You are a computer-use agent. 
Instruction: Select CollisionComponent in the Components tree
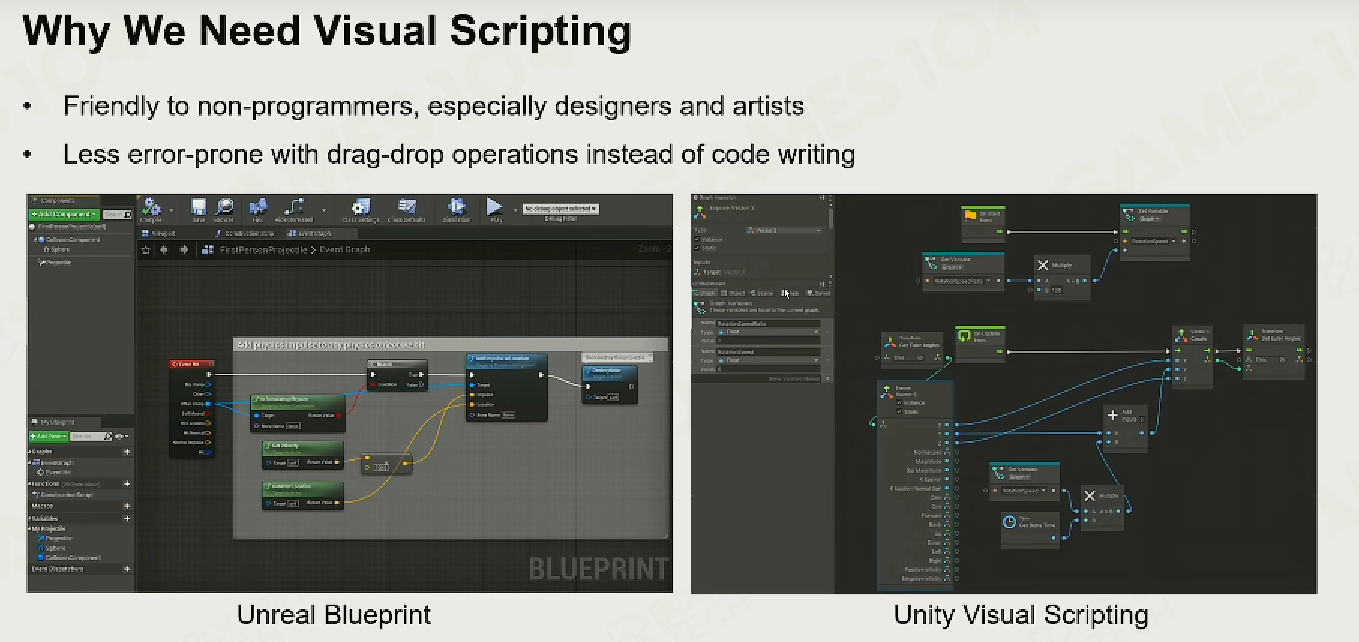click(67, 239)
